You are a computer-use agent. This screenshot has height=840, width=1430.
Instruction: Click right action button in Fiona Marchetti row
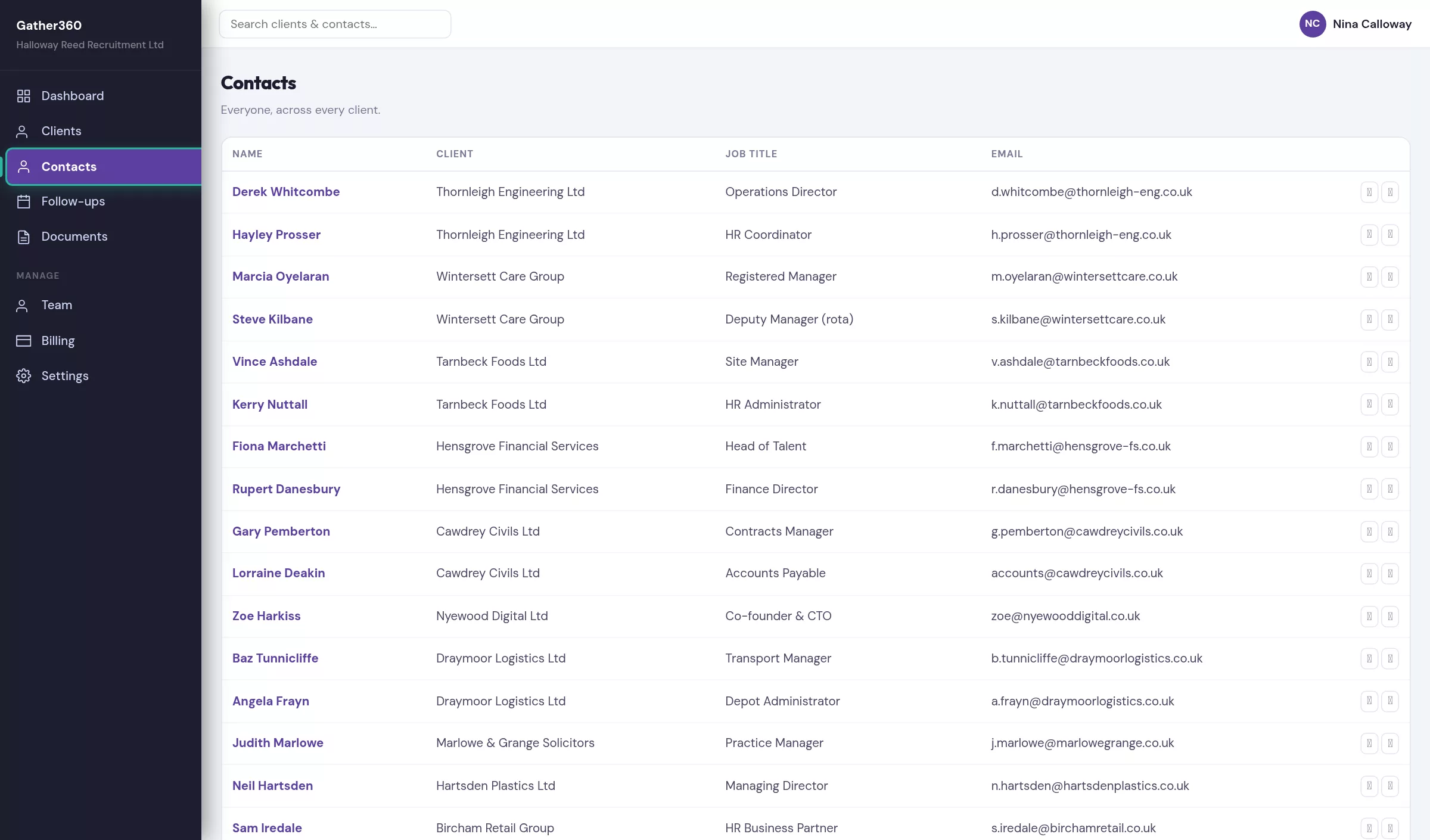1390,446
